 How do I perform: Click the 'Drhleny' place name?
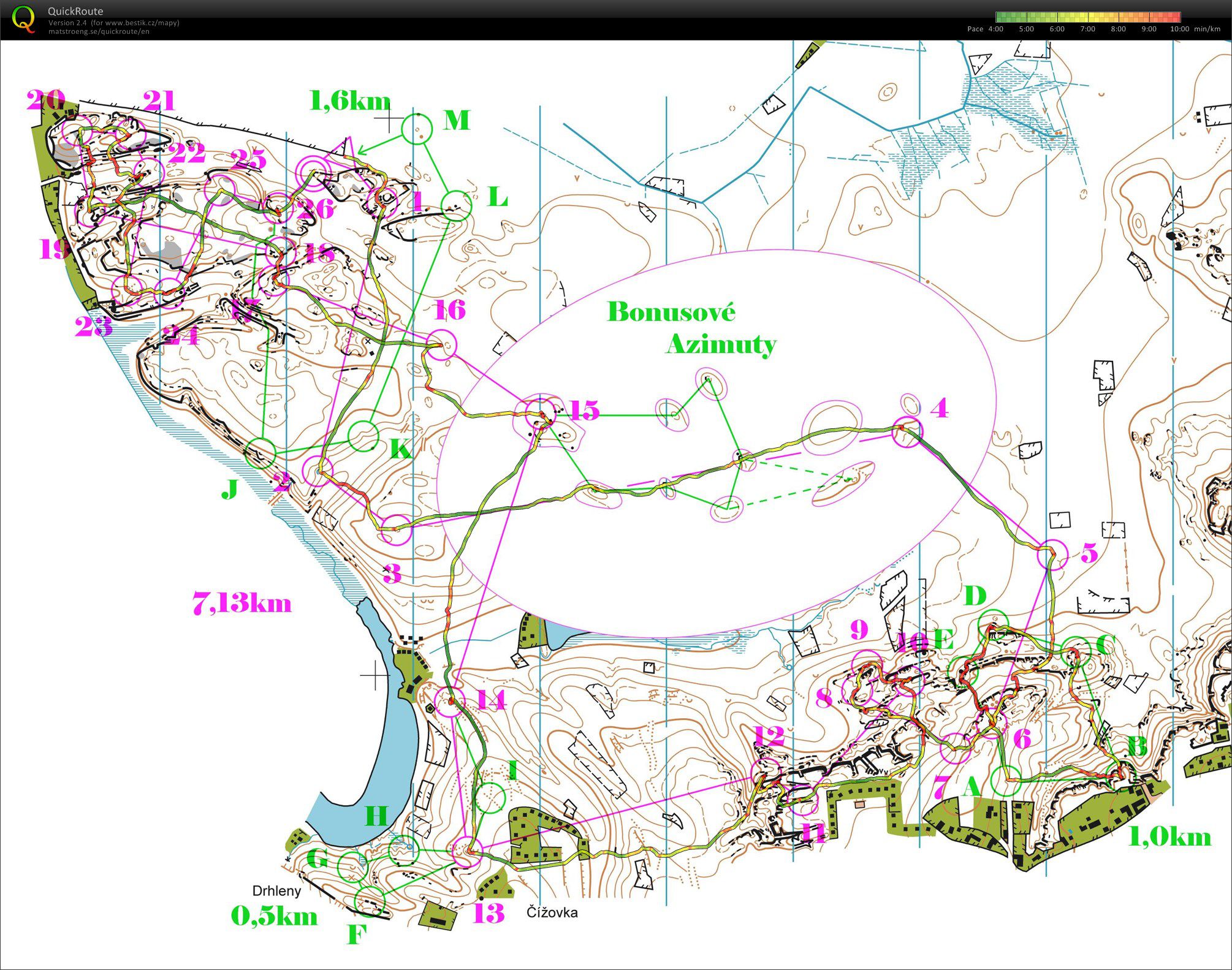[276, 890]
